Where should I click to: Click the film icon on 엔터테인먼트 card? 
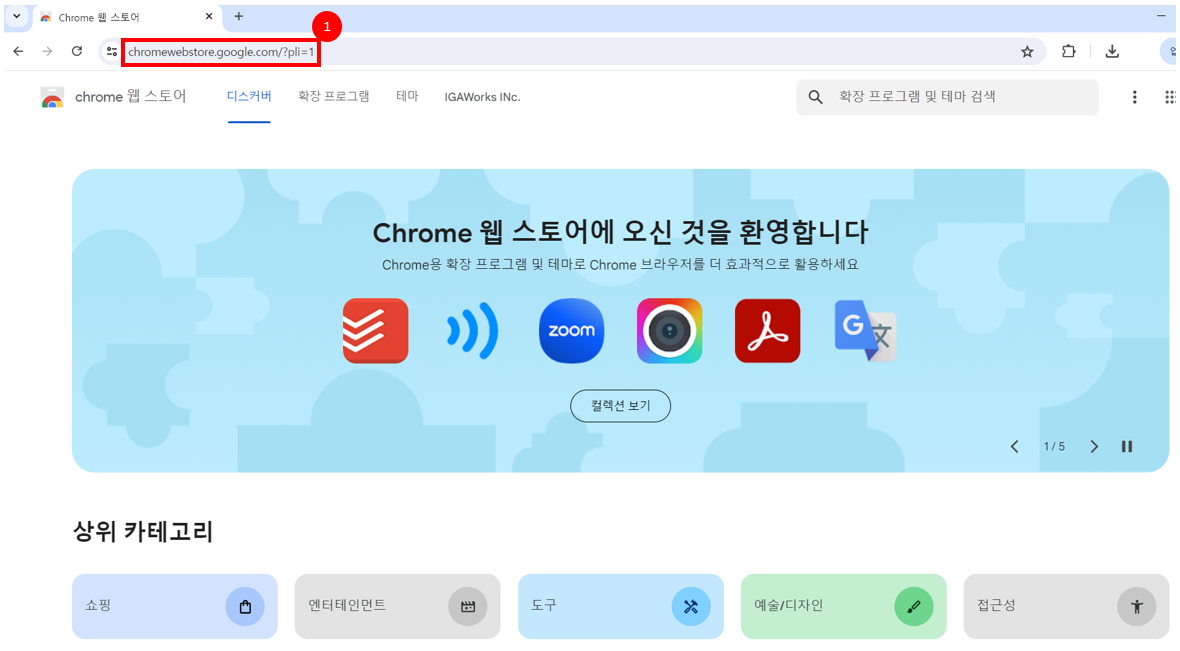pyautogui.click(x=468, y=607)
